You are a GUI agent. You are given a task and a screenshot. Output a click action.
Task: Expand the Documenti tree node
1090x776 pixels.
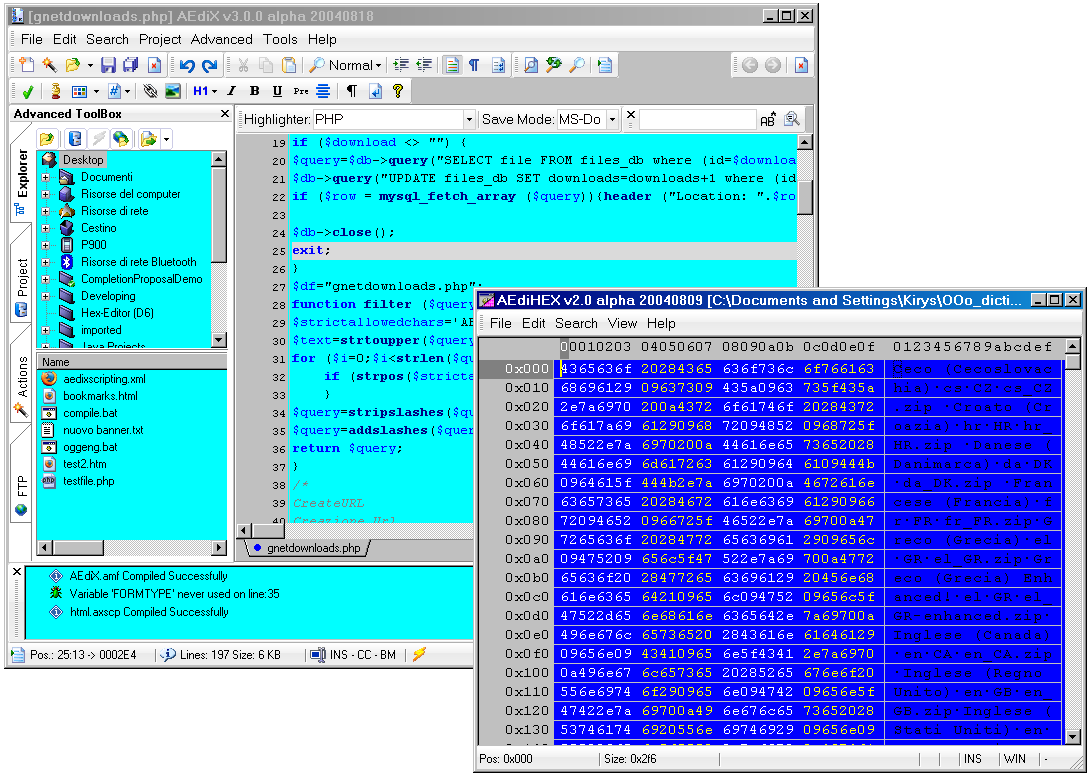[45, 177]
